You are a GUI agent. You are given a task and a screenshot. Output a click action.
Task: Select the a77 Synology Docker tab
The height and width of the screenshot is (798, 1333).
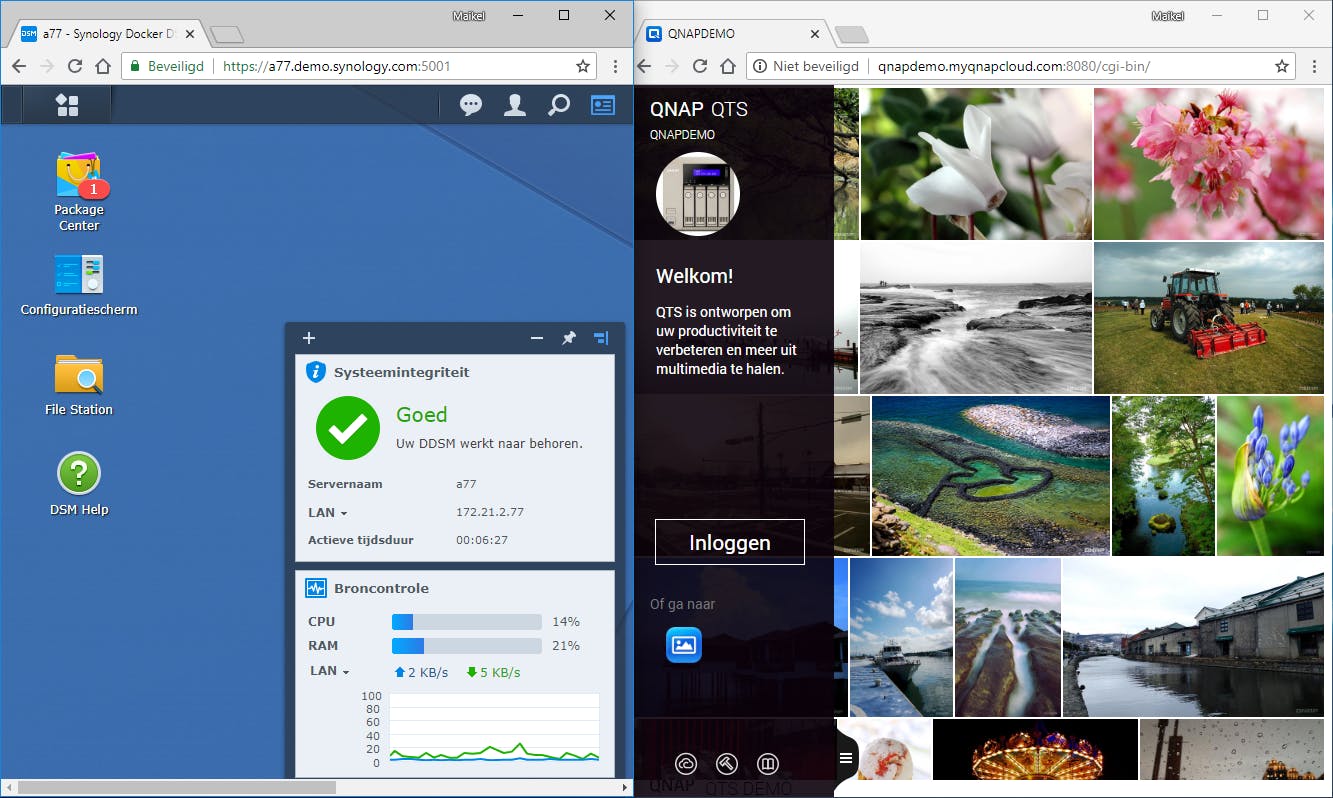coord(108,34)
